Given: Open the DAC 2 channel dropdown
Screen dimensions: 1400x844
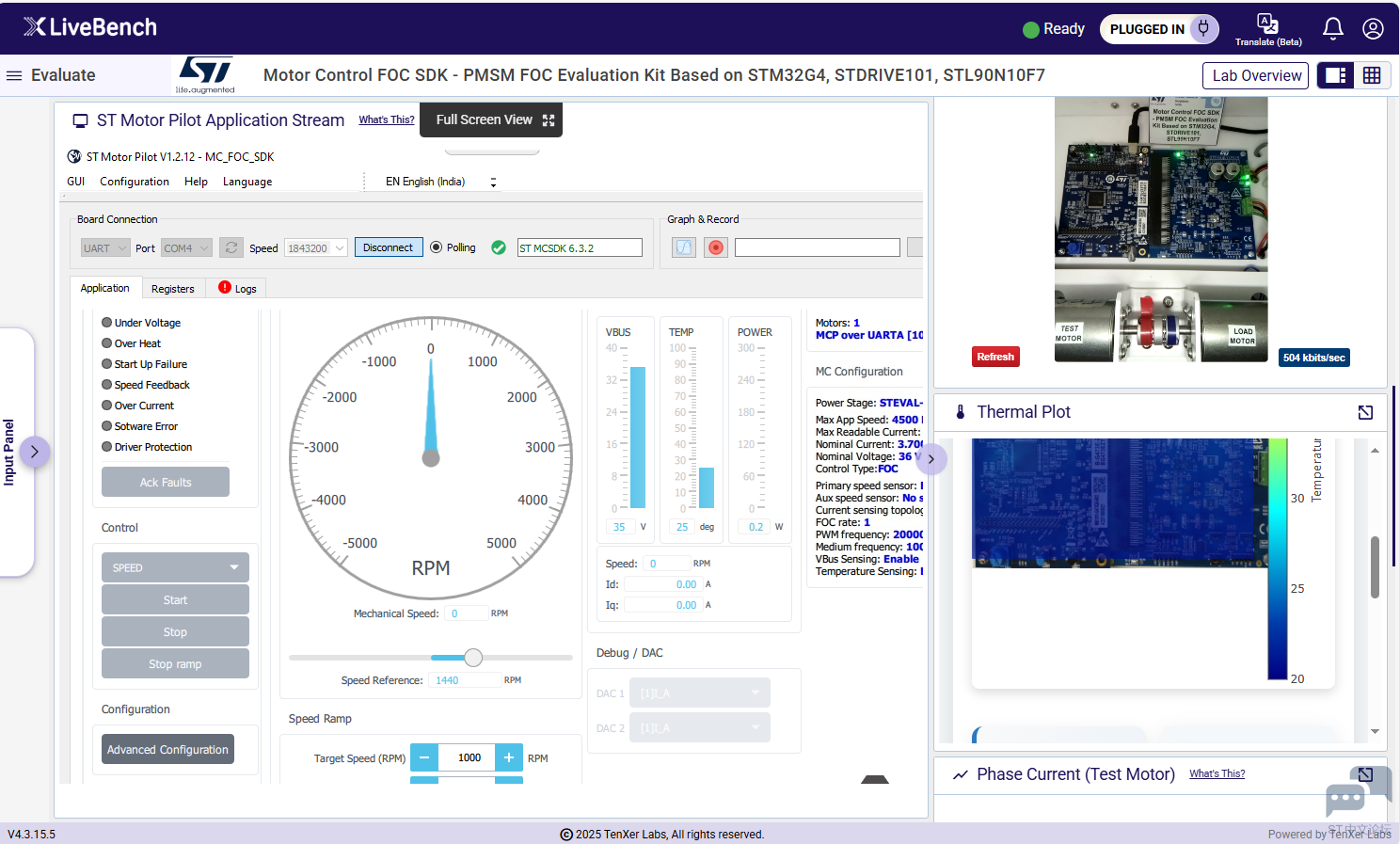Looking at the screenshot, I should pos(702,728).
